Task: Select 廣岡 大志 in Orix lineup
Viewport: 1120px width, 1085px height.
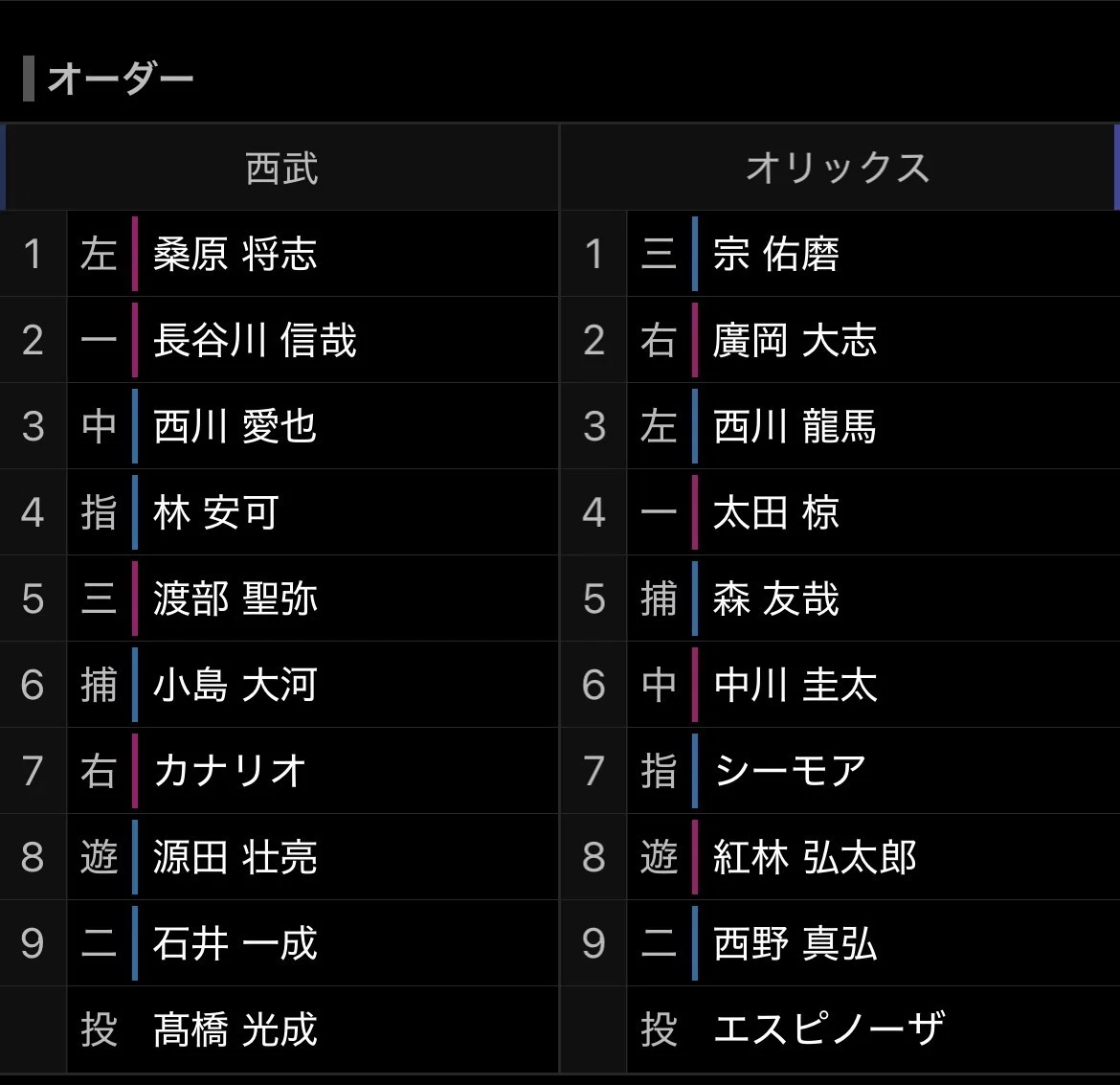Action: tap(795, 340)
